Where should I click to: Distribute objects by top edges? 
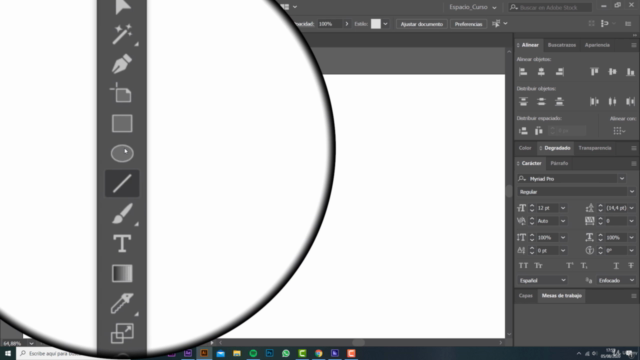click(x=523, y=102)
